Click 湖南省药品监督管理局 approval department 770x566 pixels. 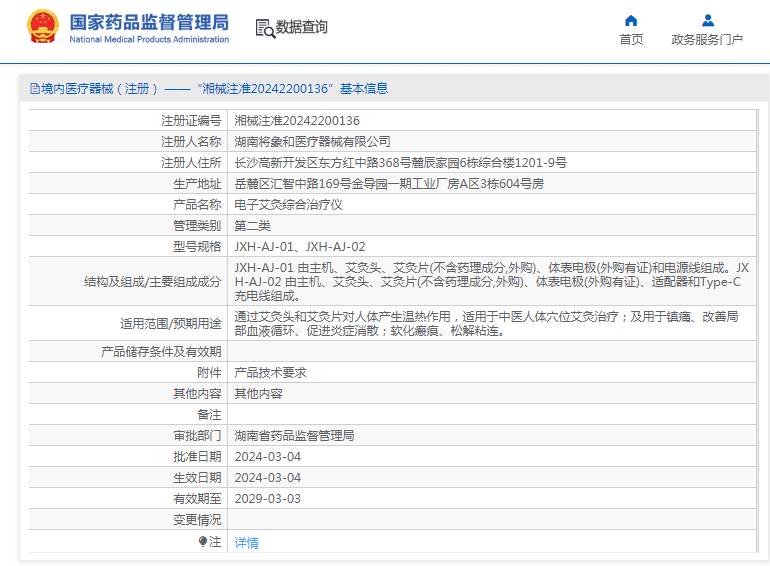tap(294, 436)
